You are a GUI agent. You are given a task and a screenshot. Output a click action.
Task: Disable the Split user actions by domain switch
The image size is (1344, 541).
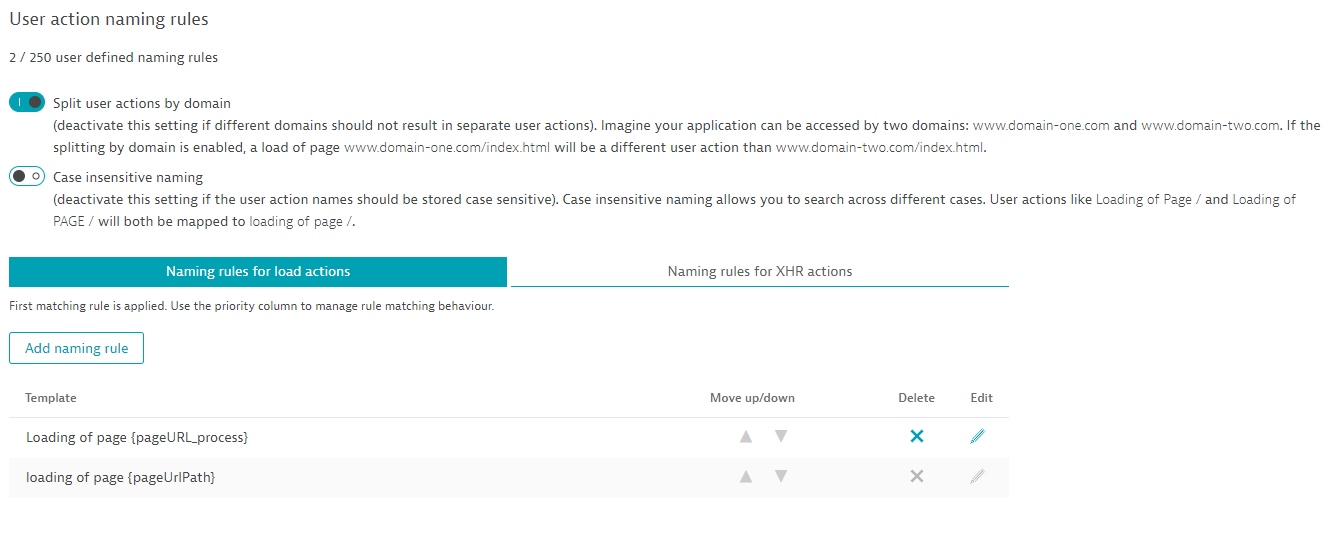(27, 103)
